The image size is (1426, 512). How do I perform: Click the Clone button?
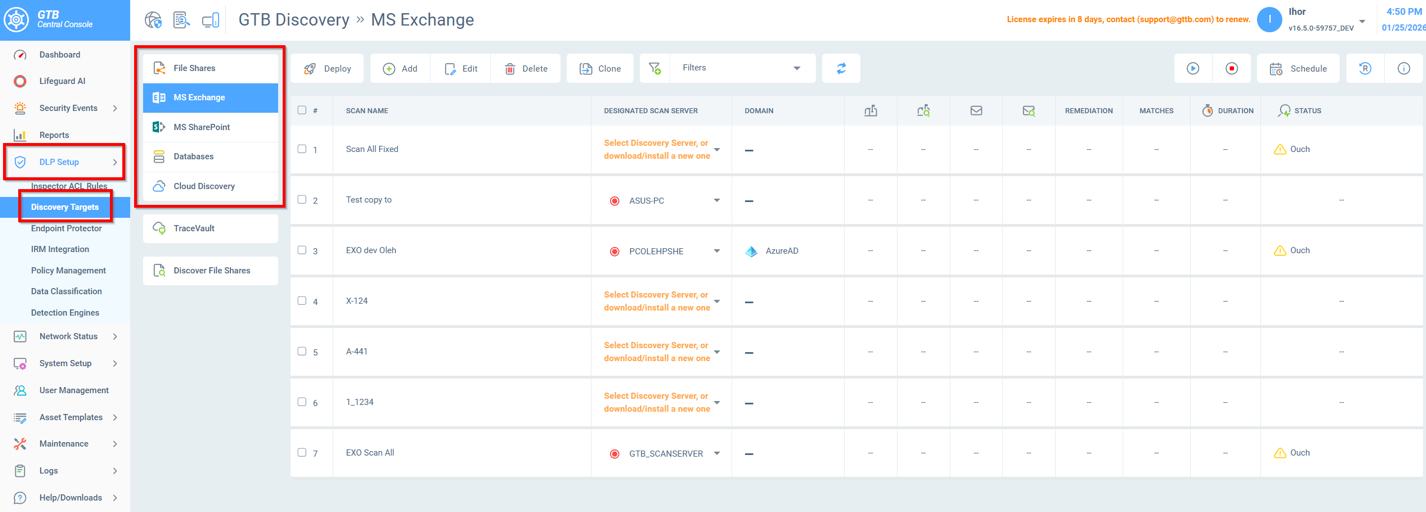click(600, 68)
